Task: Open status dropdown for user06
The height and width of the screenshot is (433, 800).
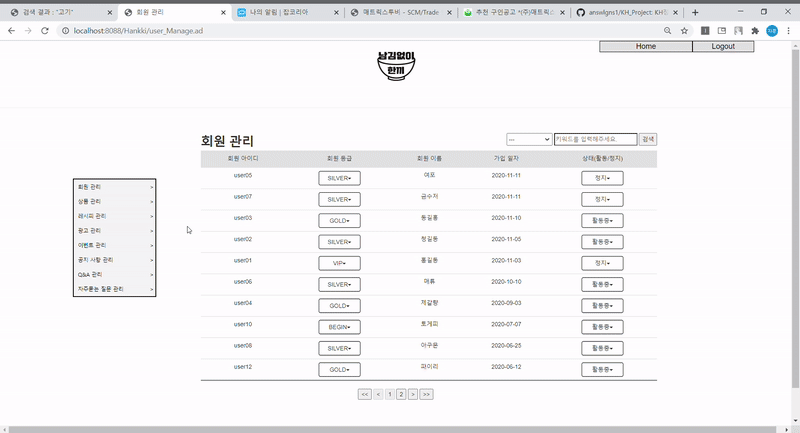Action: pyautogui.click(x=602, y=285)
